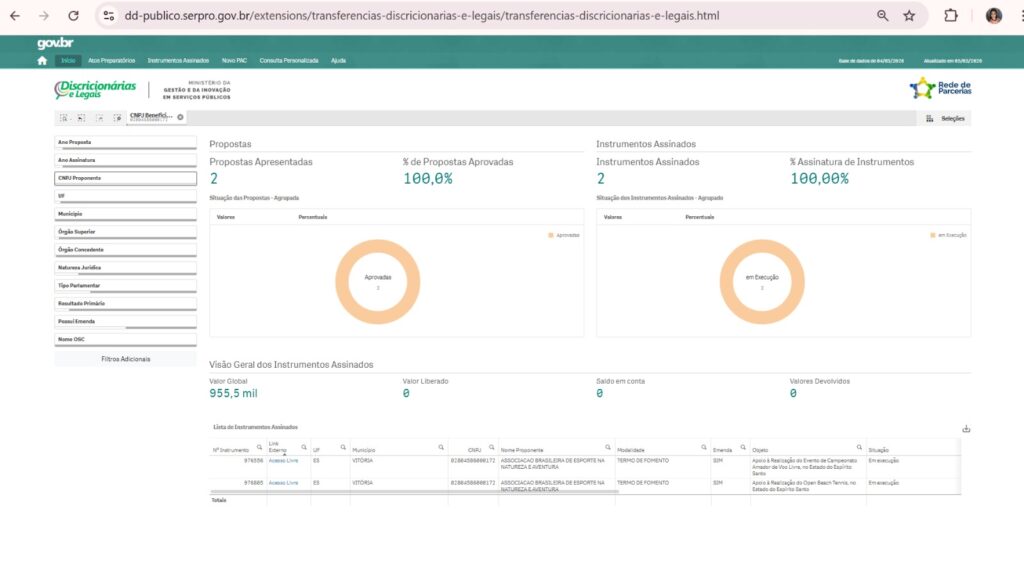Expand the Possui Emenda filter
The height and width of the screenshot is (566, 1024).
point(125,322)
